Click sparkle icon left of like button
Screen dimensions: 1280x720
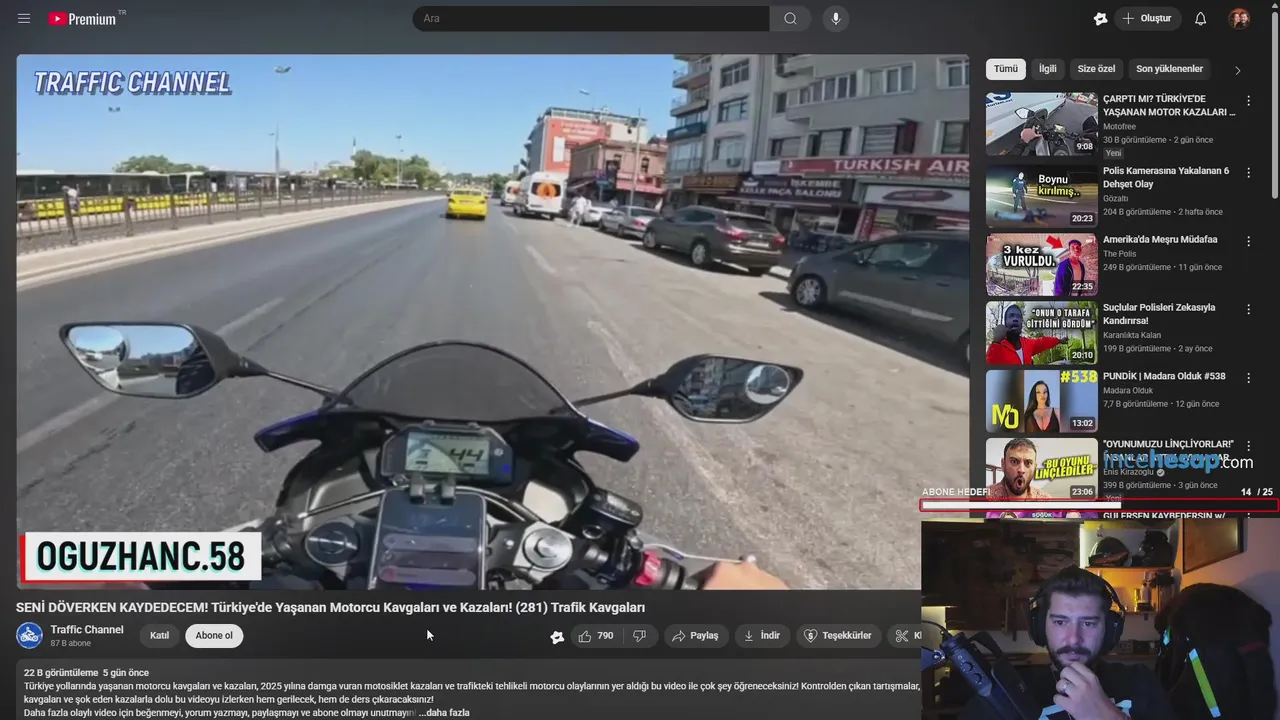tap(557, 636)
